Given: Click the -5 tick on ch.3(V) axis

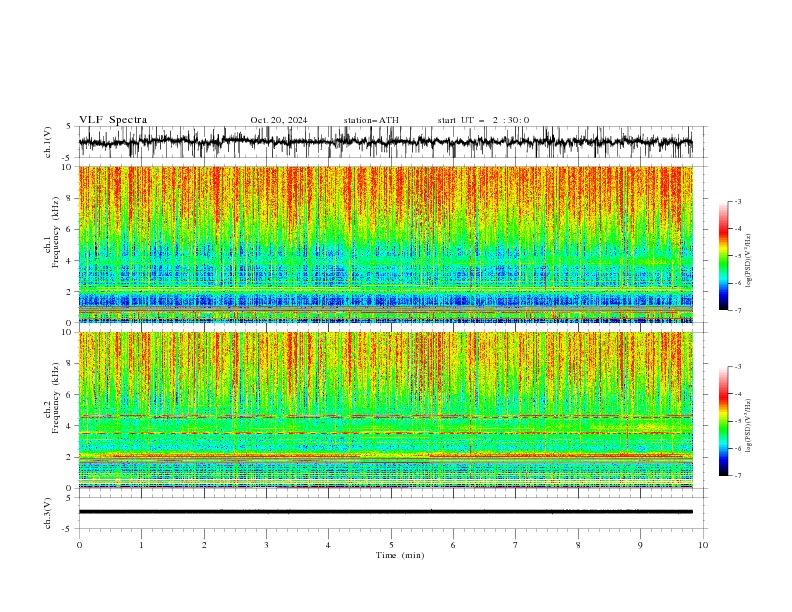Looking at the screenshot, I should click(x=67, y=529).
